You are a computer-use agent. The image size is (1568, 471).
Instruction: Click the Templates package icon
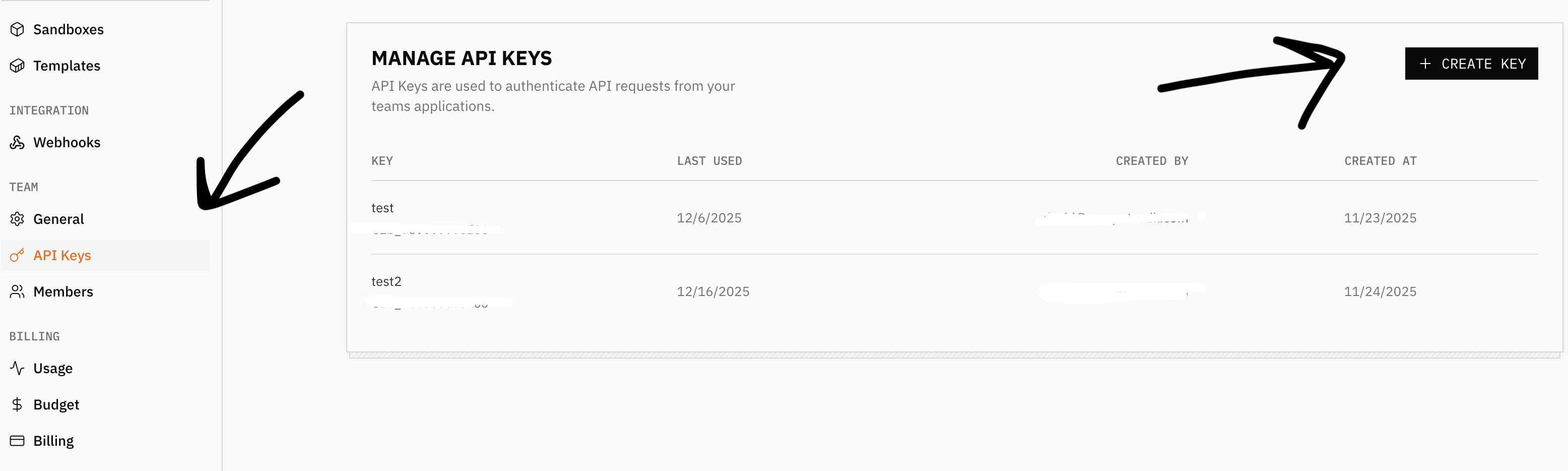point(18,65)
